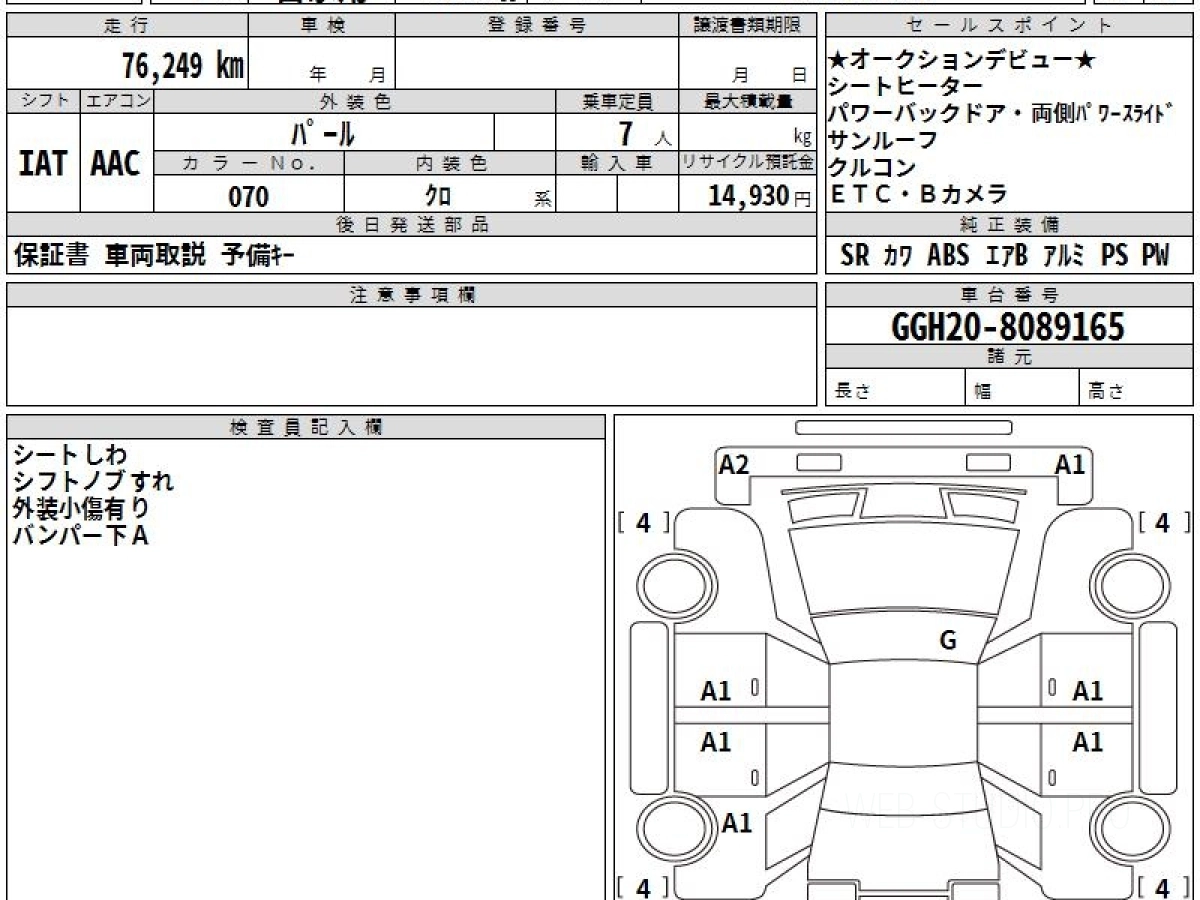The width and height of the screenshot is (1200, 900).
Task: Click the 後日発送部品 header
Action: 412,225
